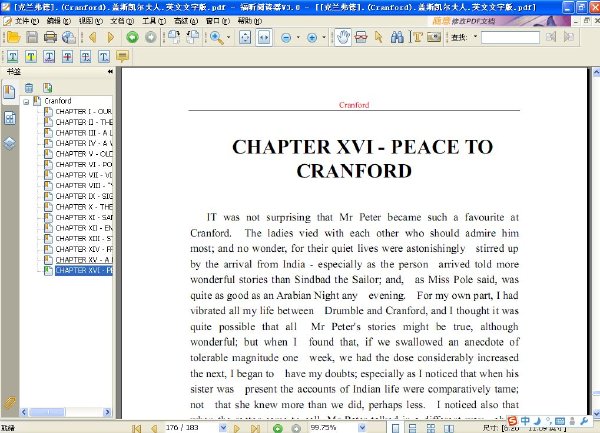Switch to single page layout in the status bar
The height and width of the screenshot is (433, 600).
tap(395, 428)
